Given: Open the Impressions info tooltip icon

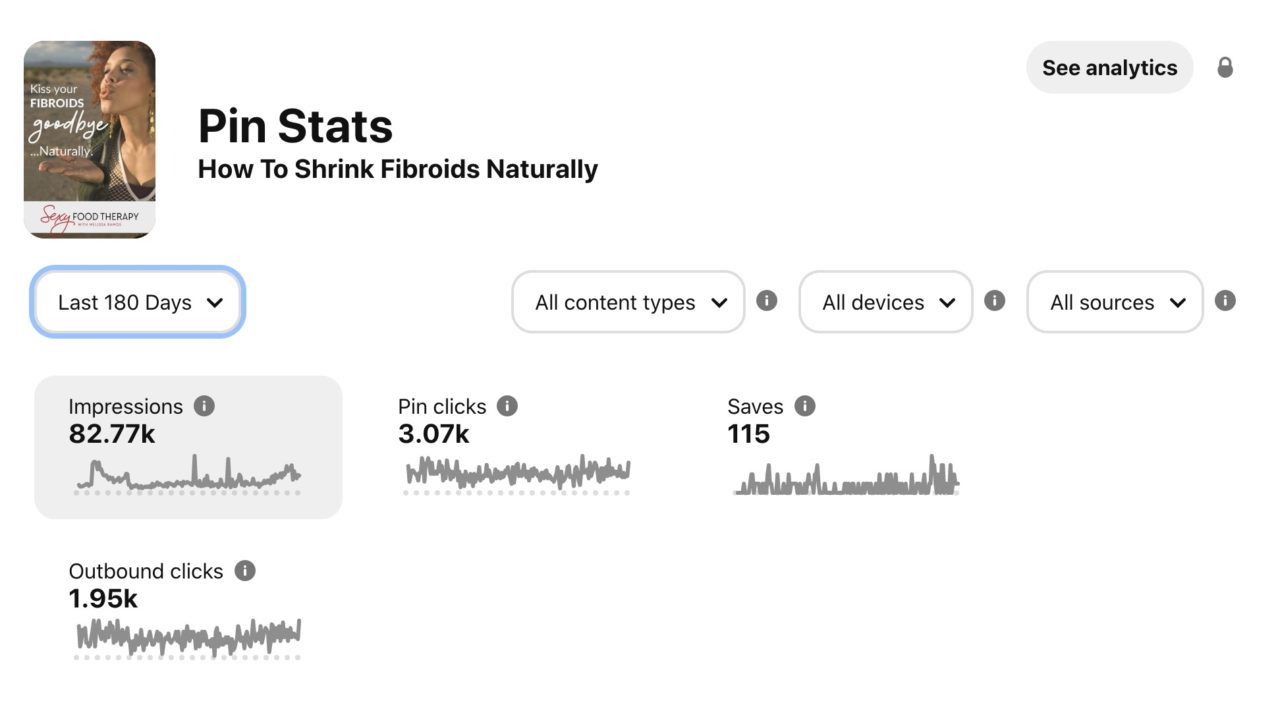Looking at the screenshot, I should click(205, 406).
